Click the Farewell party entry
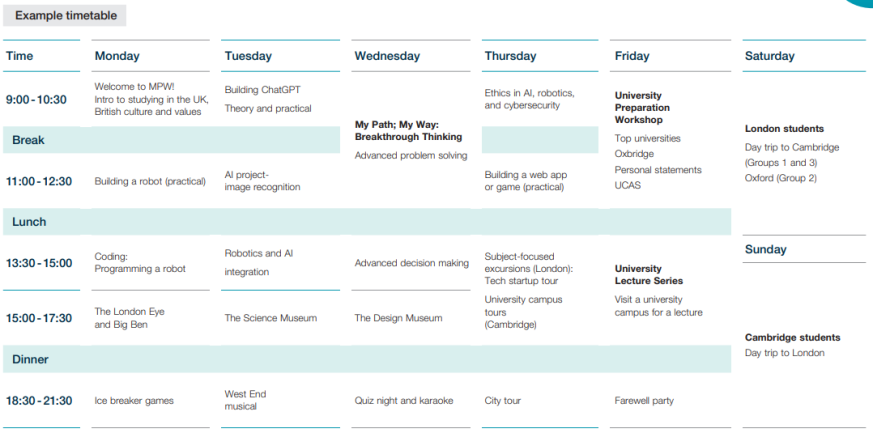Image resolution: width=873 pixels, height=433 pixels. point(644,401)
